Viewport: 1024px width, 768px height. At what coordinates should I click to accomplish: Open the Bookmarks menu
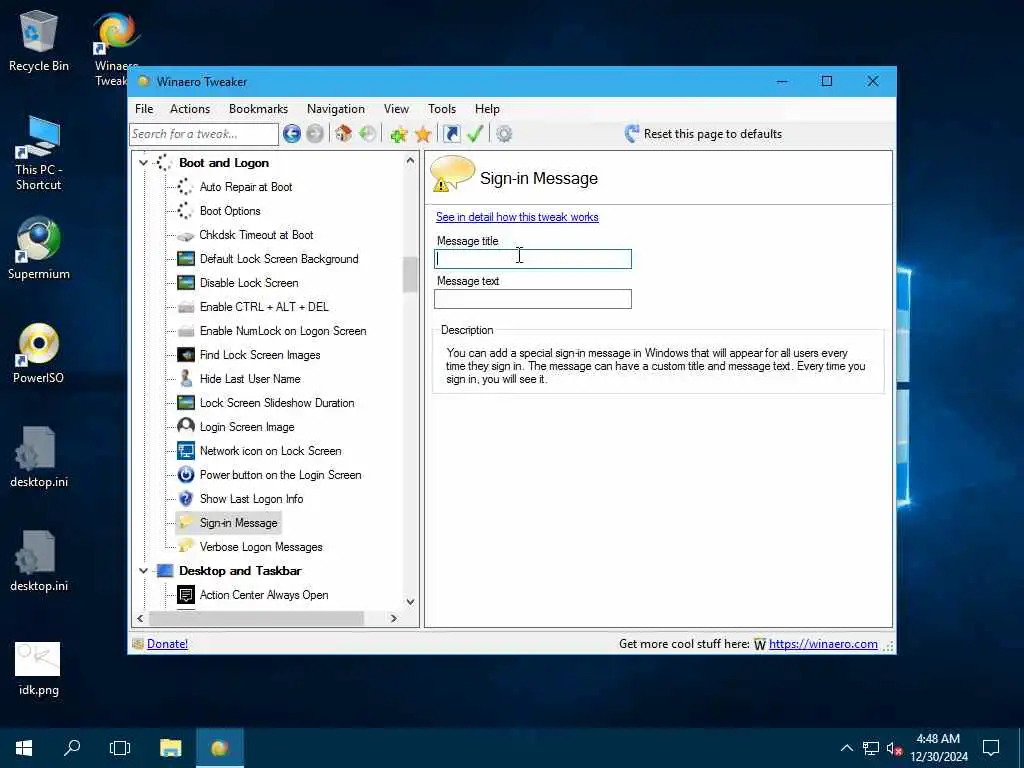(258, 109)
